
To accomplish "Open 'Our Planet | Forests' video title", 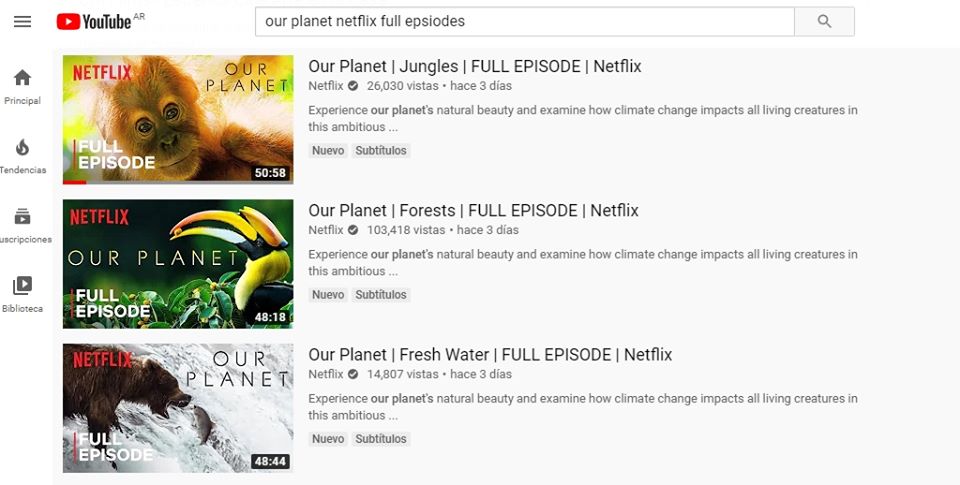I will coord(473,211).
